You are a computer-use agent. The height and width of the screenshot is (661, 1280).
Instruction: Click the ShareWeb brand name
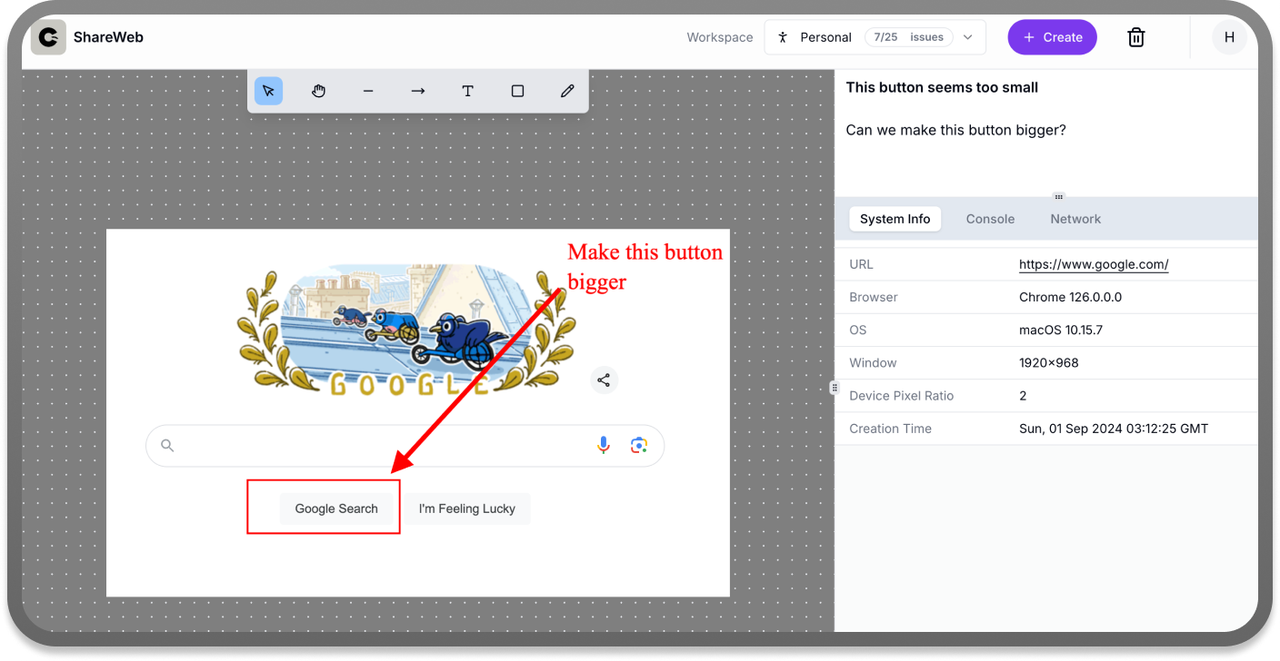(x=108, y=37)
